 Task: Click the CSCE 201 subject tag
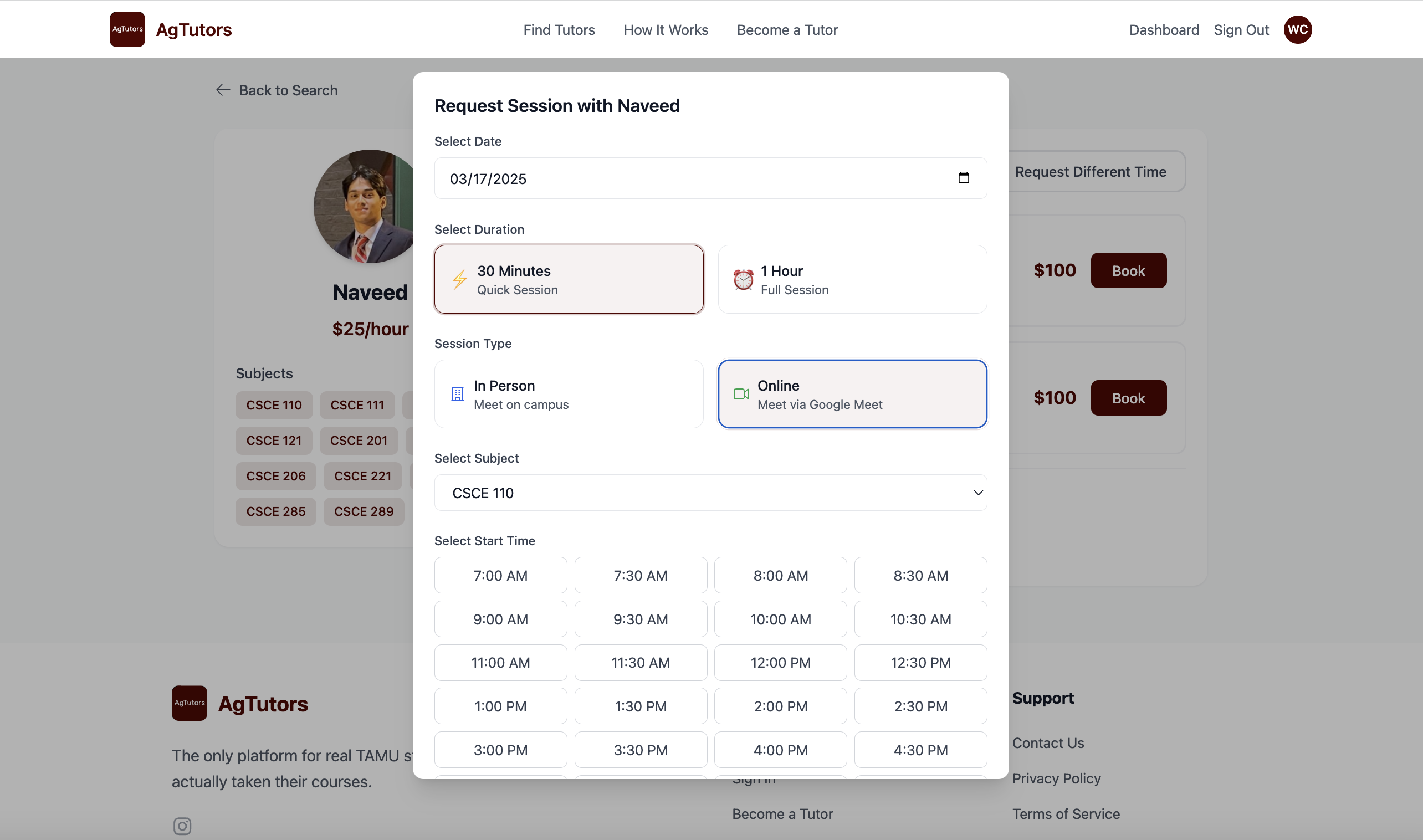tap(359, 441)
